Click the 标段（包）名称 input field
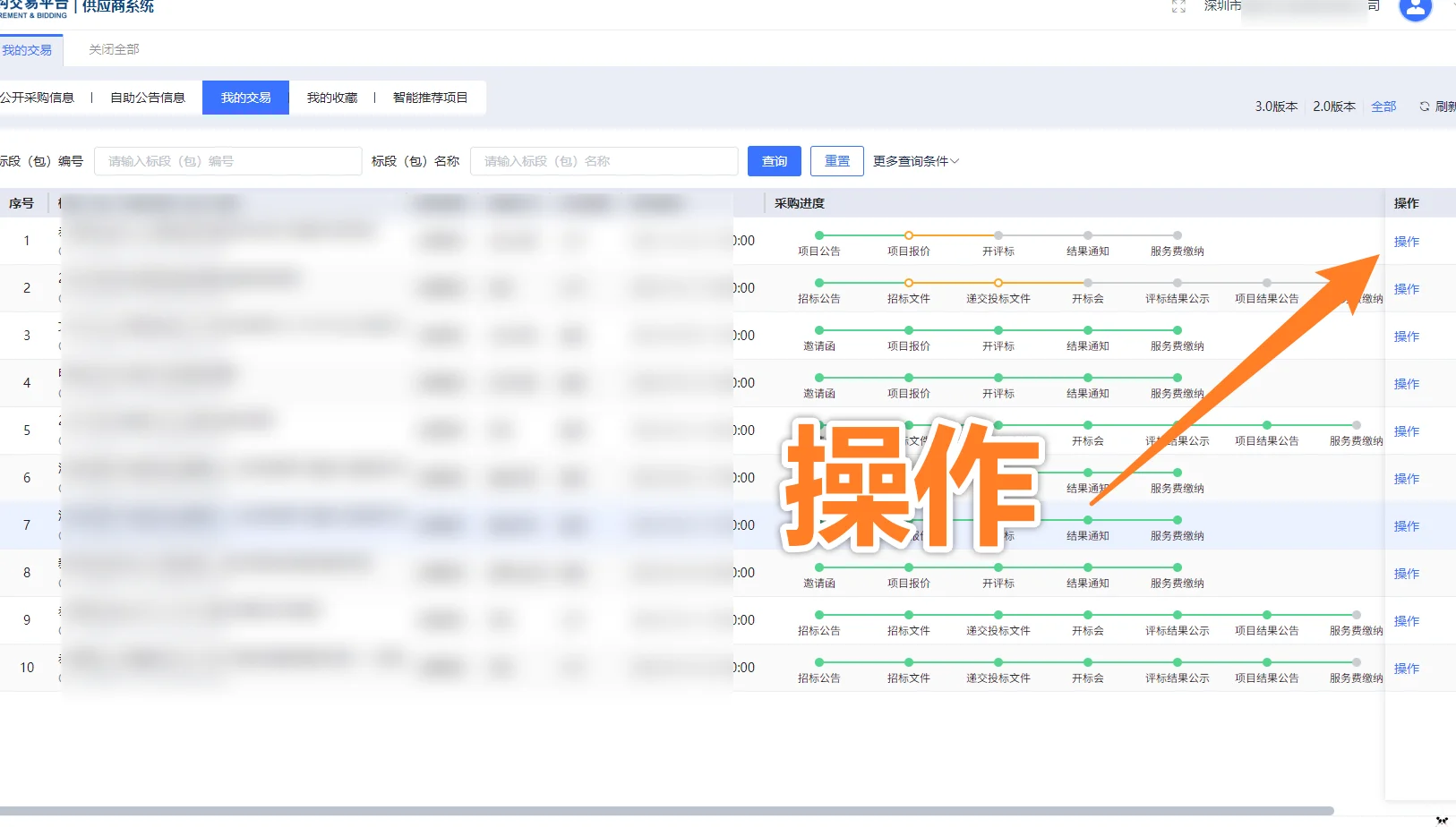 click(604, 161)
